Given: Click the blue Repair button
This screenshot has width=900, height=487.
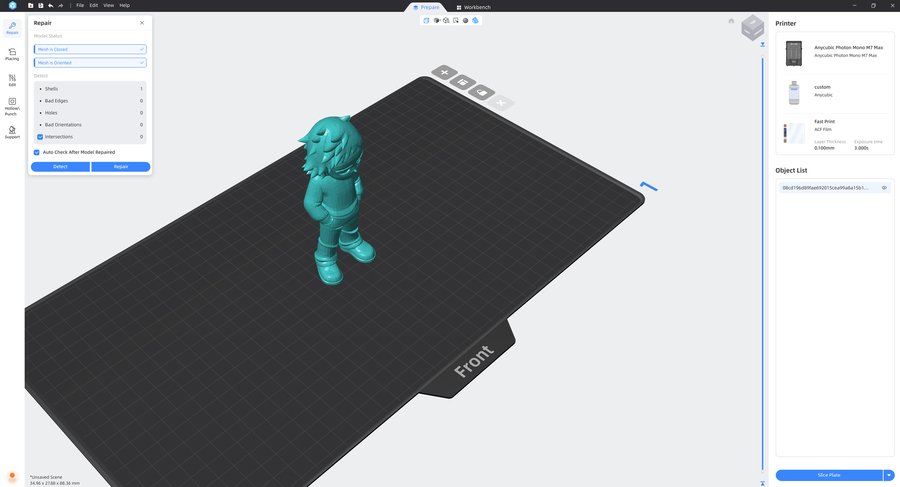Looking at the screenshot, I should [121, 167].
